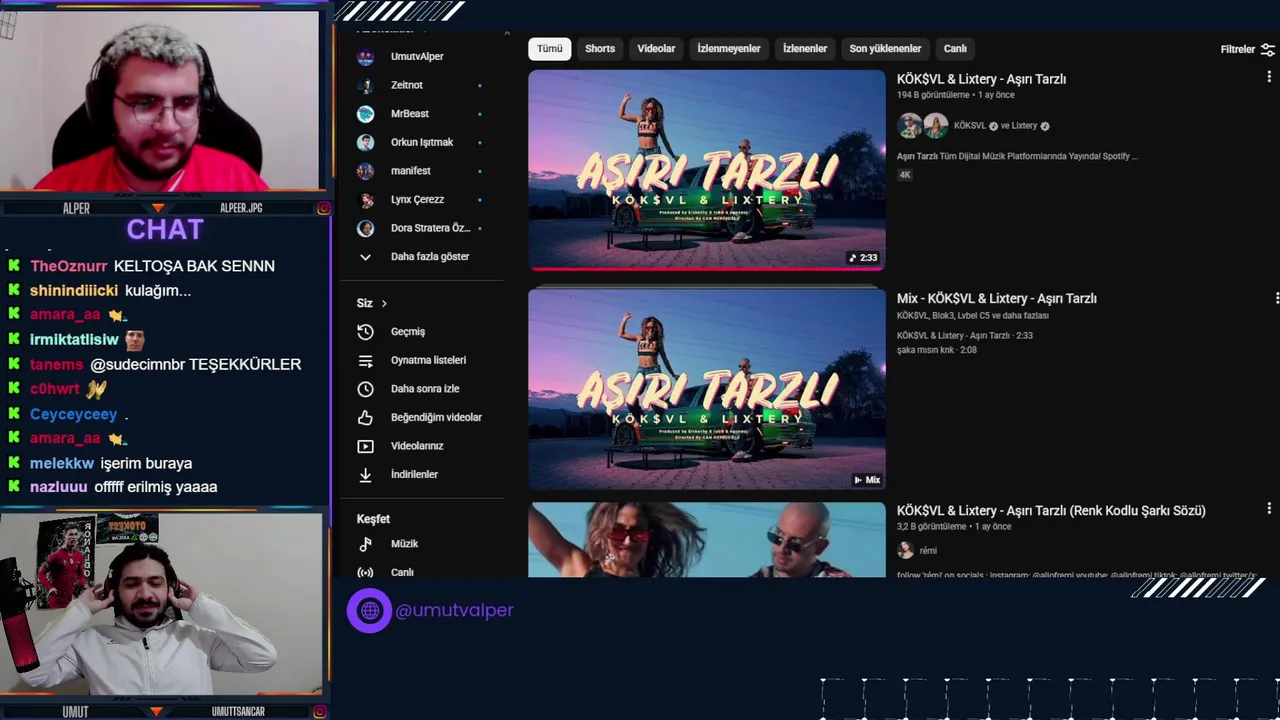This screenshot has width=1280, height=720.
Task: Click the @umutvalper handle text
Action: point(454,610)
